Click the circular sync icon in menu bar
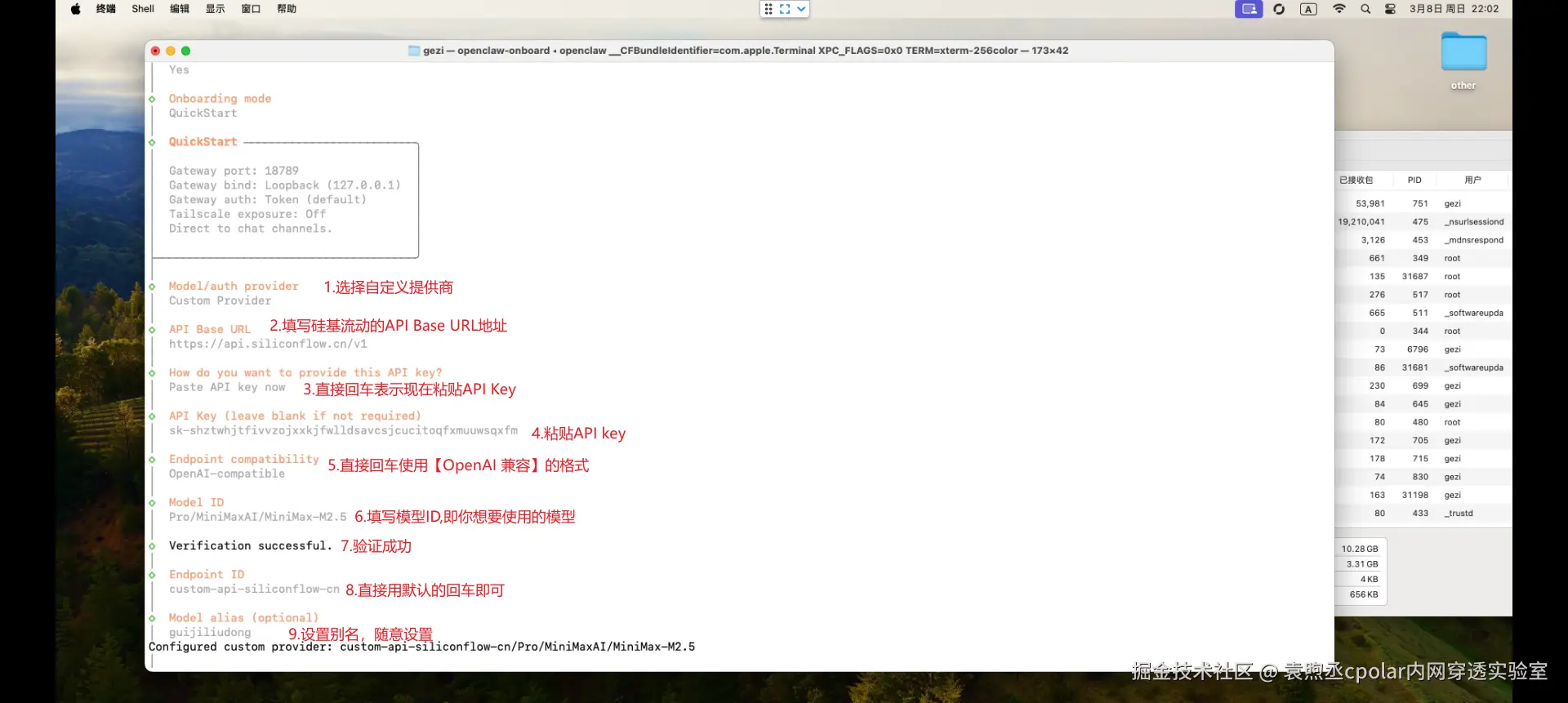The image size is (1568, 703). 1279,9
